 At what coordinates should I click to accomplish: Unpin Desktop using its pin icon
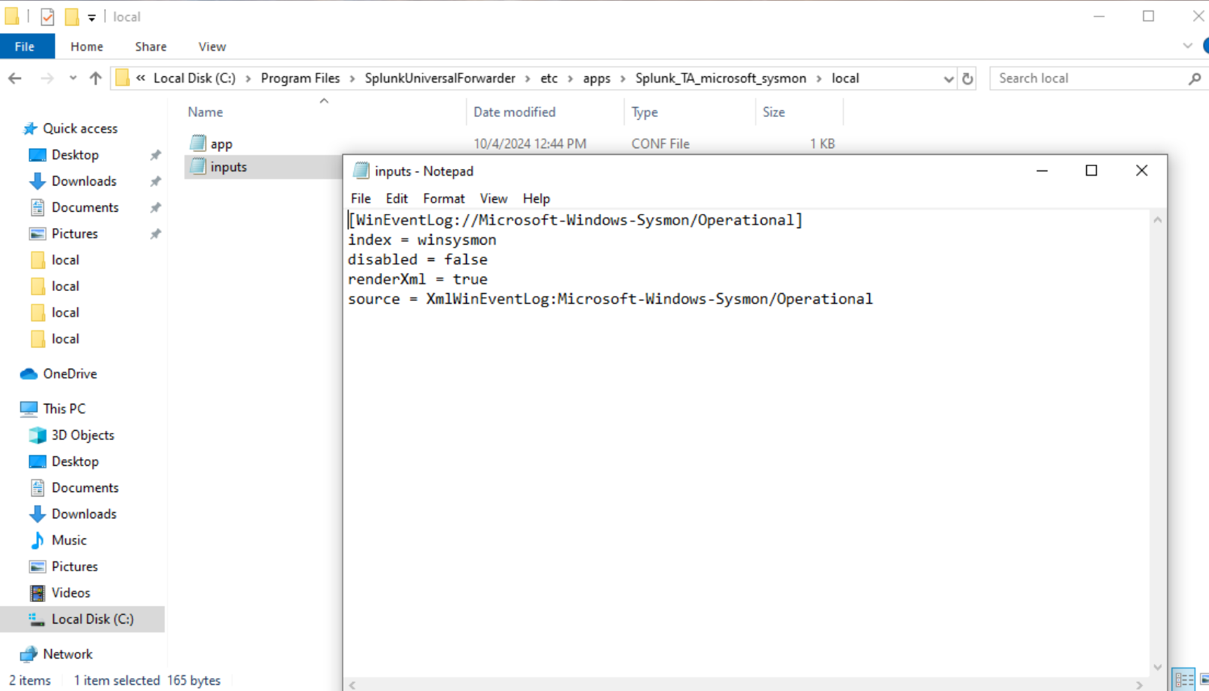(x=155, y=155)
